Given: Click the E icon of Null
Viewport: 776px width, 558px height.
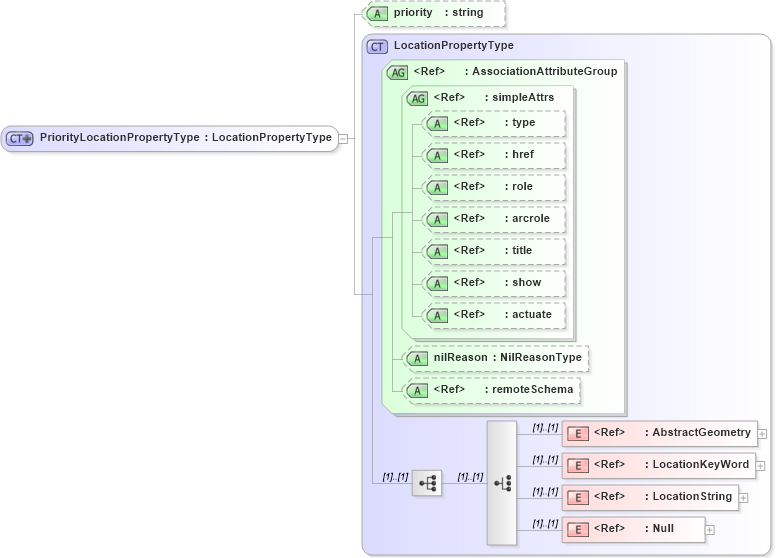Looking at the screenshot, I should point(578,530).
